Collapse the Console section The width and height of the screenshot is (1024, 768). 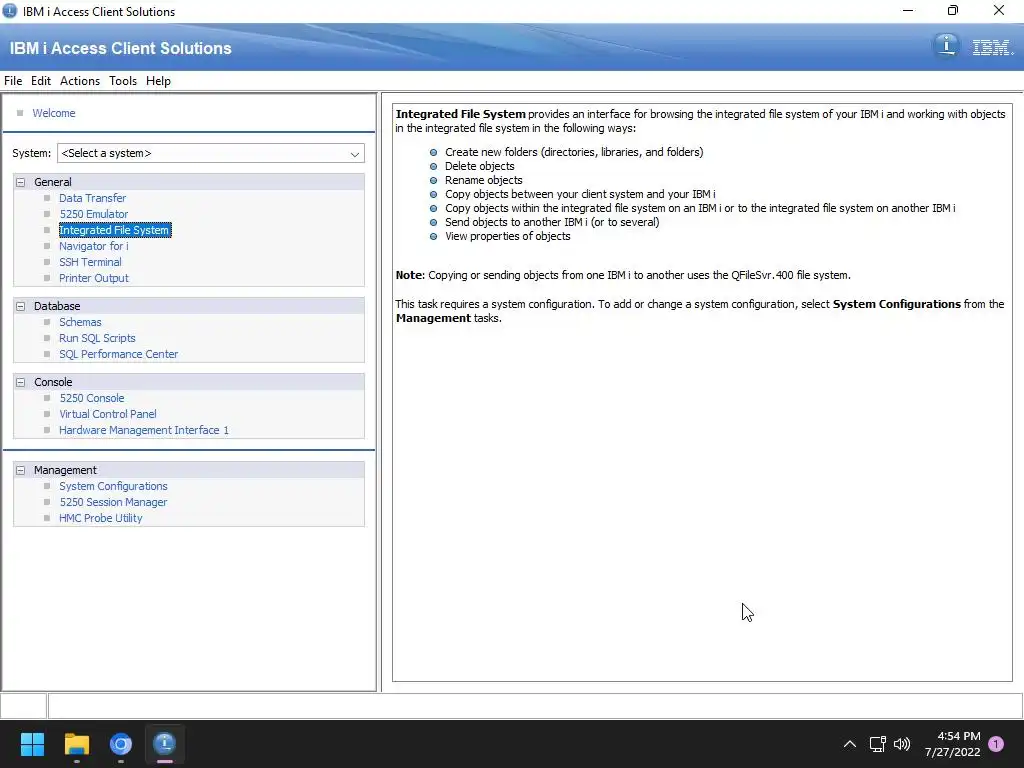coord(21,382)
